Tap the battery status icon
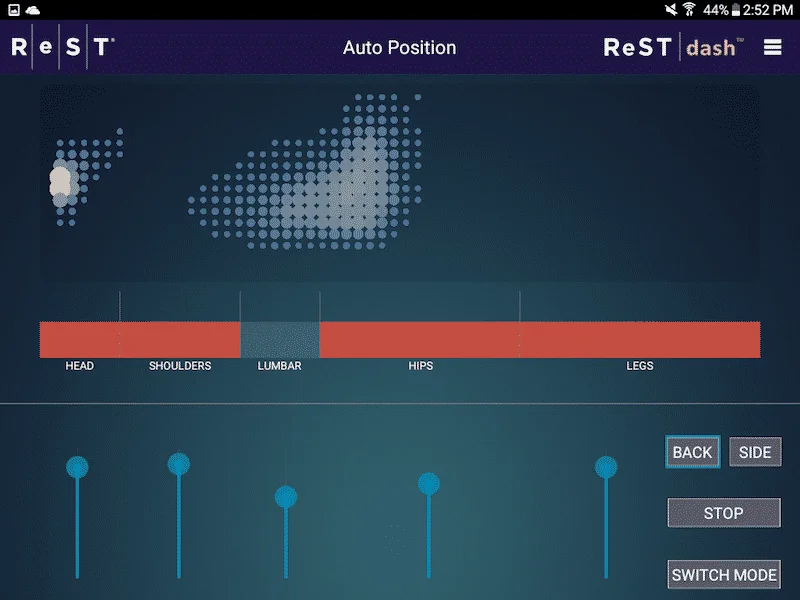The image size is (800, 600). pos(736,9)
